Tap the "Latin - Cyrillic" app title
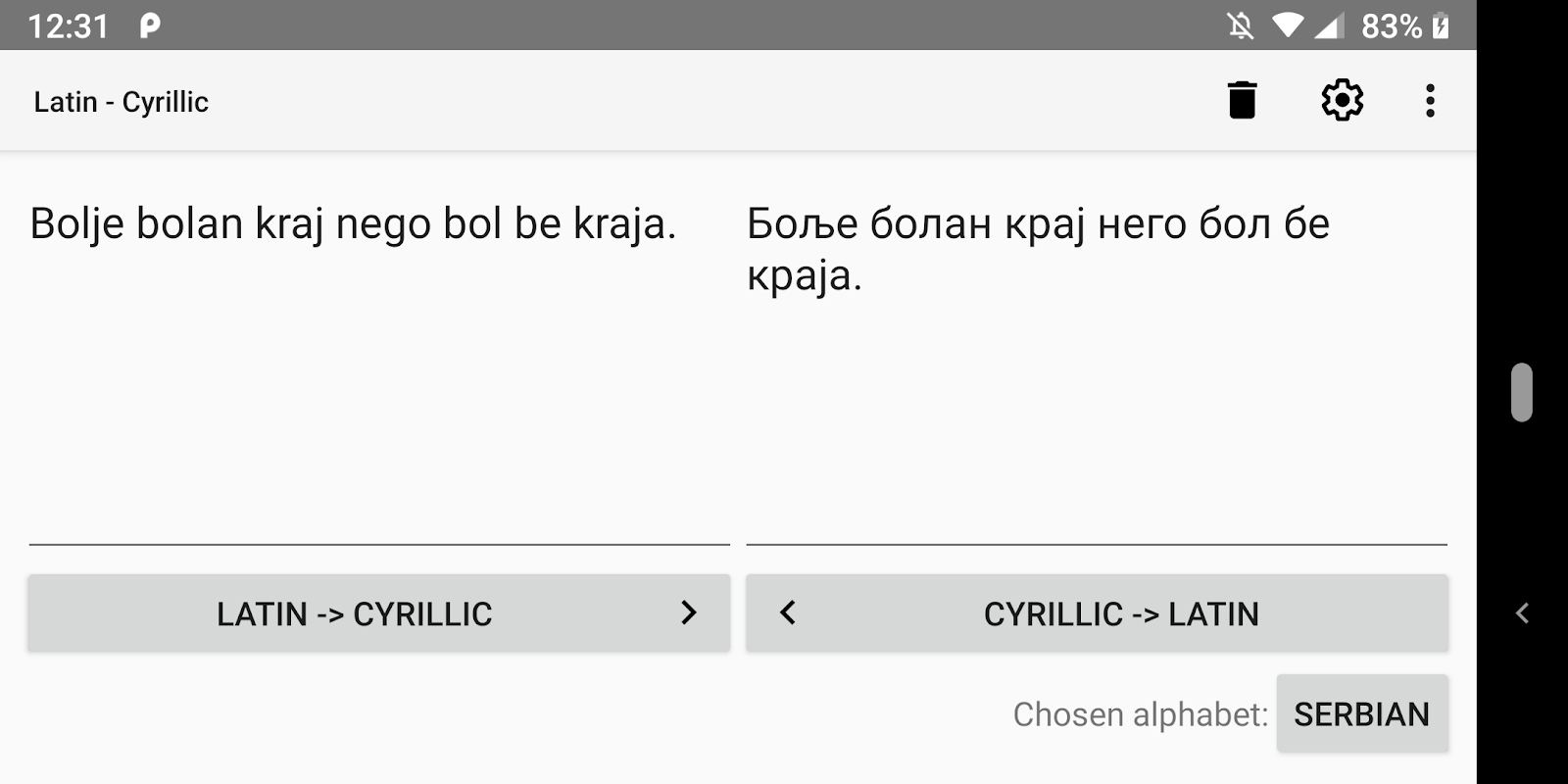The height and width of the screenshot is (784, 1568). (121, 102)
